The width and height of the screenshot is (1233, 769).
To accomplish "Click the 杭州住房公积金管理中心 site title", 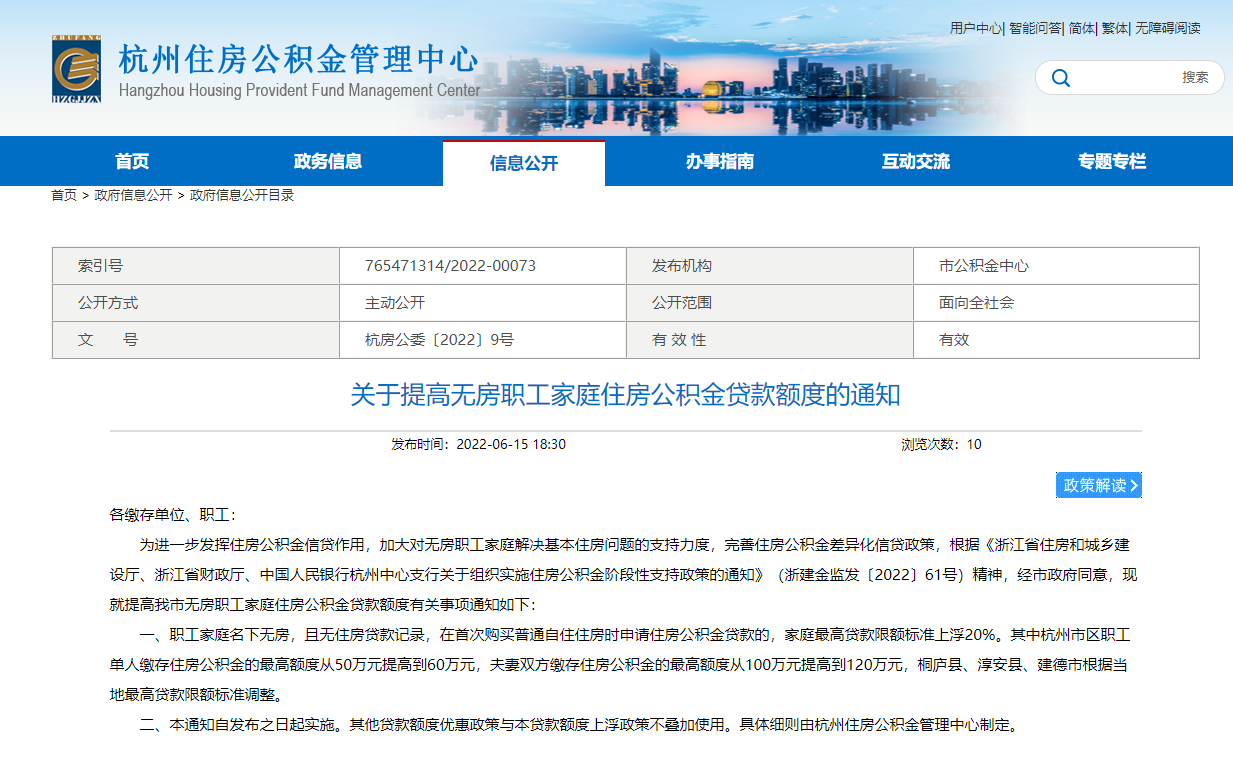I will [298, 59].
